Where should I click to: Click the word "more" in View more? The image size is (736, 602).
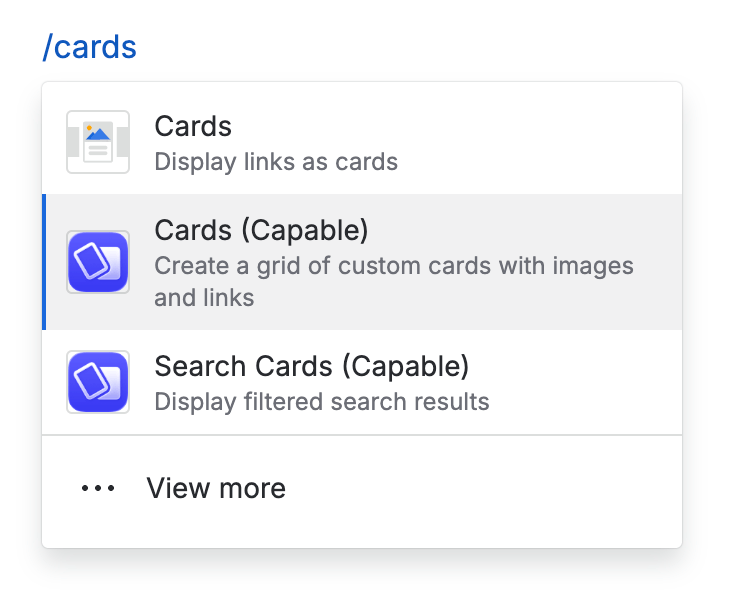[x=254, y=488]
